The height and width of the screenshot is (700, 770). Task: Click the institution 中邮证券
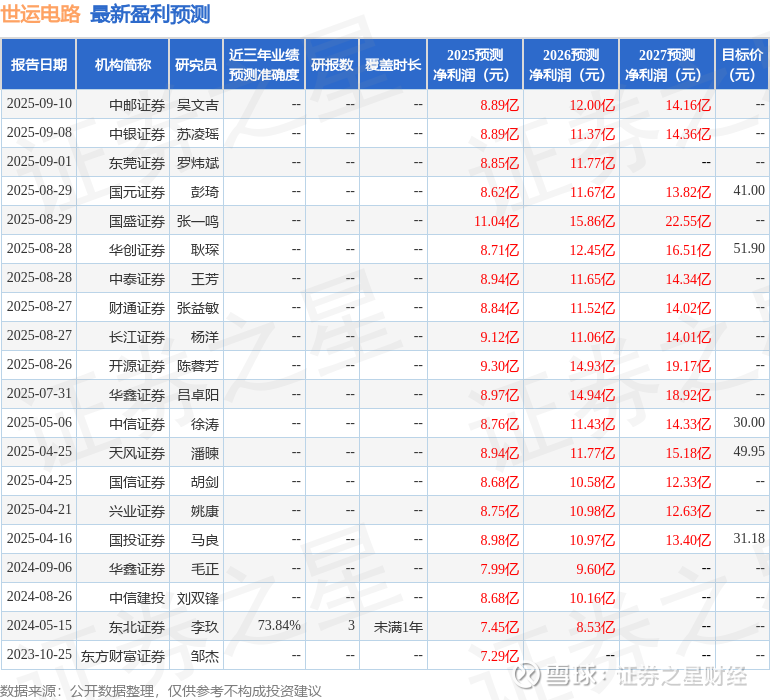coord(137,105)
